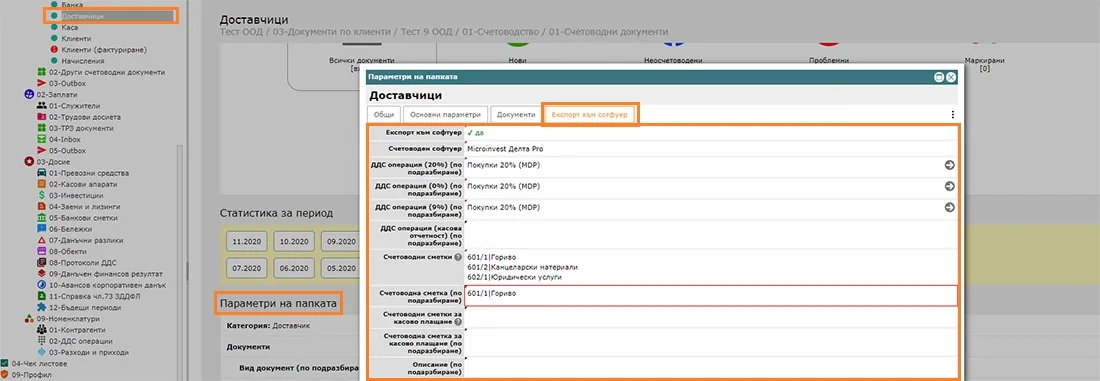Open the dialog's three-dot options menu
Image resolution: width=1100 pixels, height=381 pixels.
point(953,114)
